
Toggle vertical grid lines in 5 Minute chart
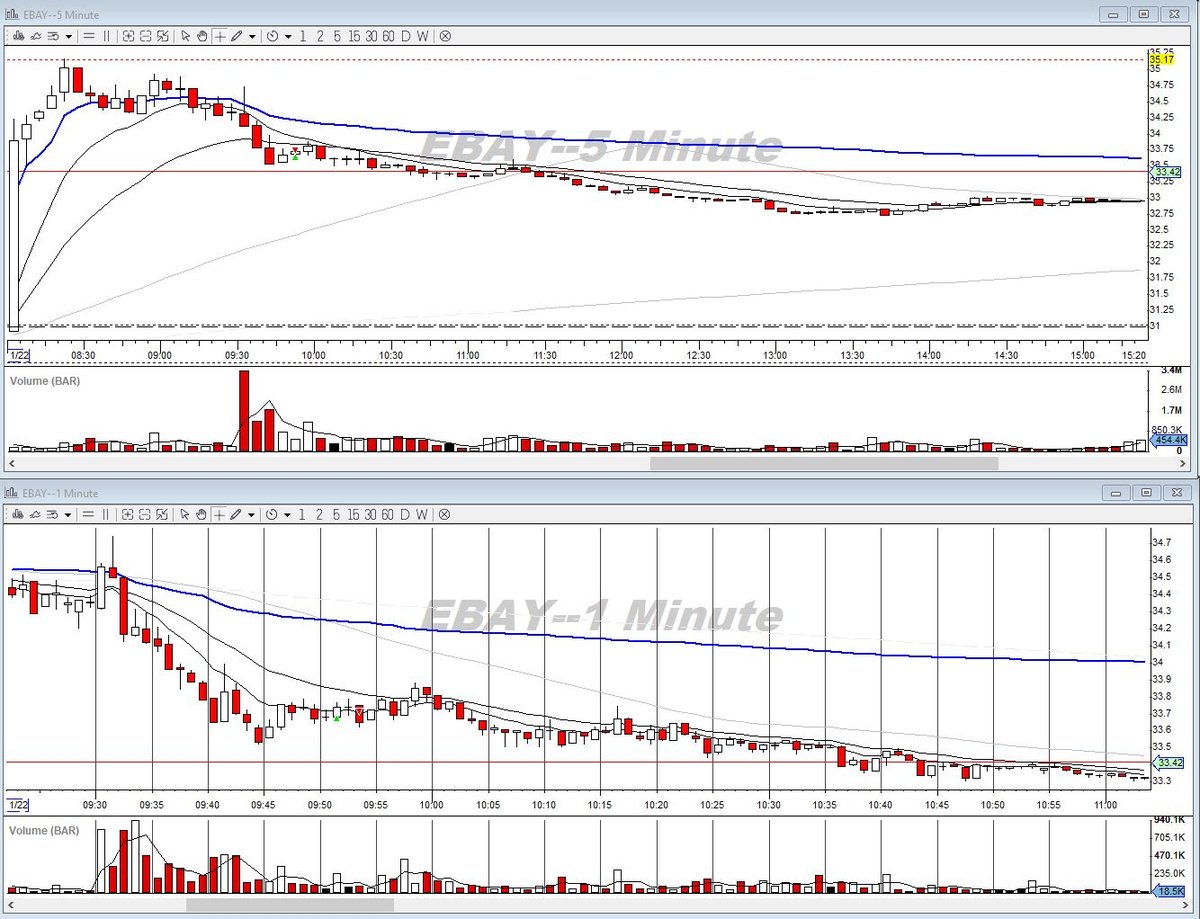pyautogui.click(x=106, y=35)
